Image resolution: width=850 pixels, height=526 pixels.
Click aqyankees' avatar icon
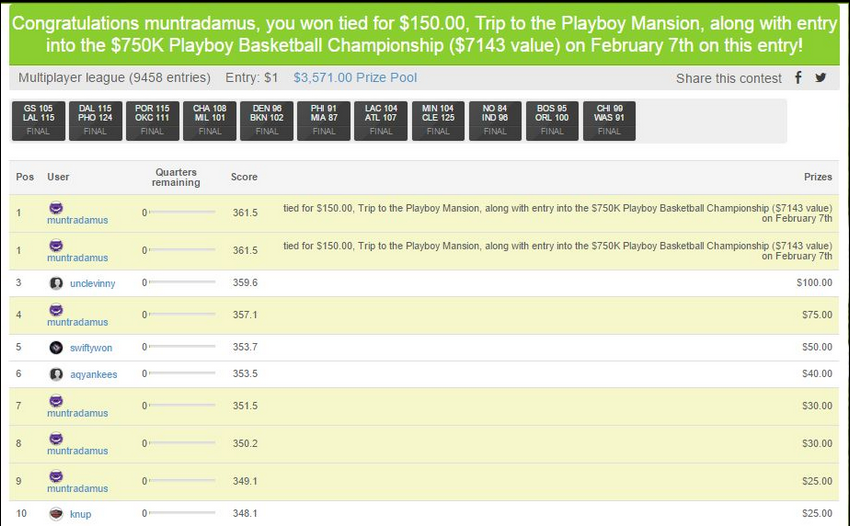tap(56, 374)
